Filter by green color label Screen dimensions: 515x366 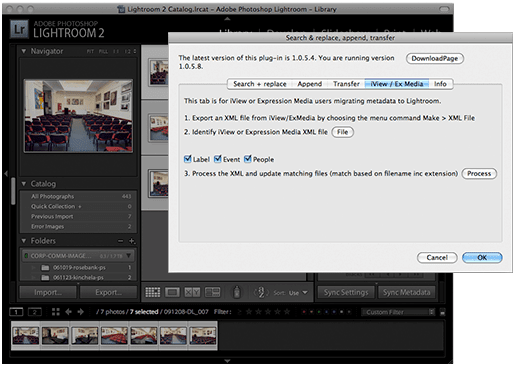point(319,312)
